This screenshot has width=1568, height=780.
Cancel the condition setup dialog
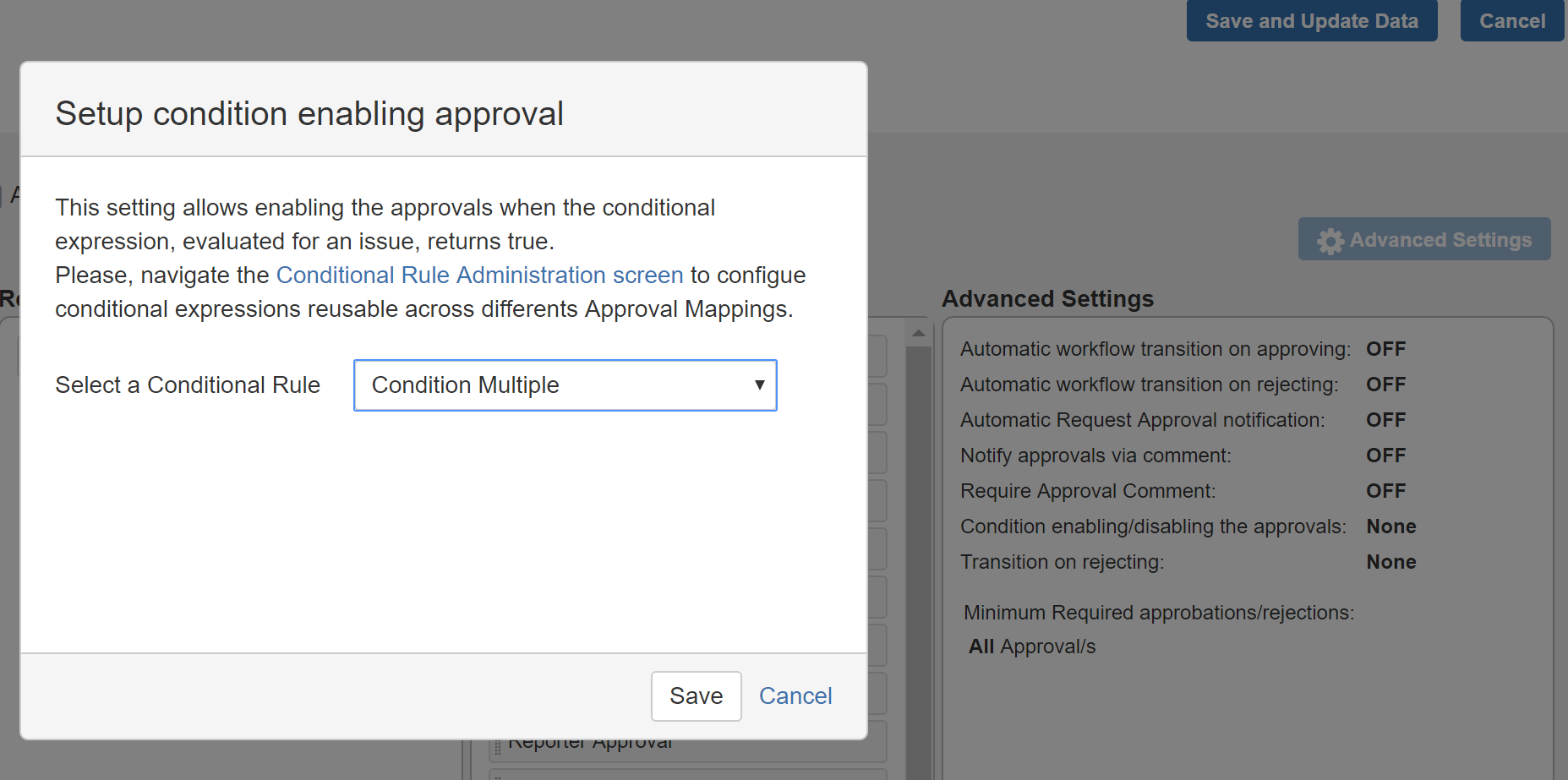(795, 695)
